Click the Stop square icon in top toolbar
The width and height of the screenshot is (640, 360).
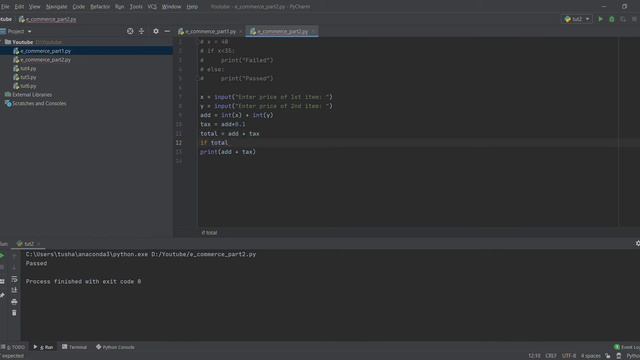[634, 19]
